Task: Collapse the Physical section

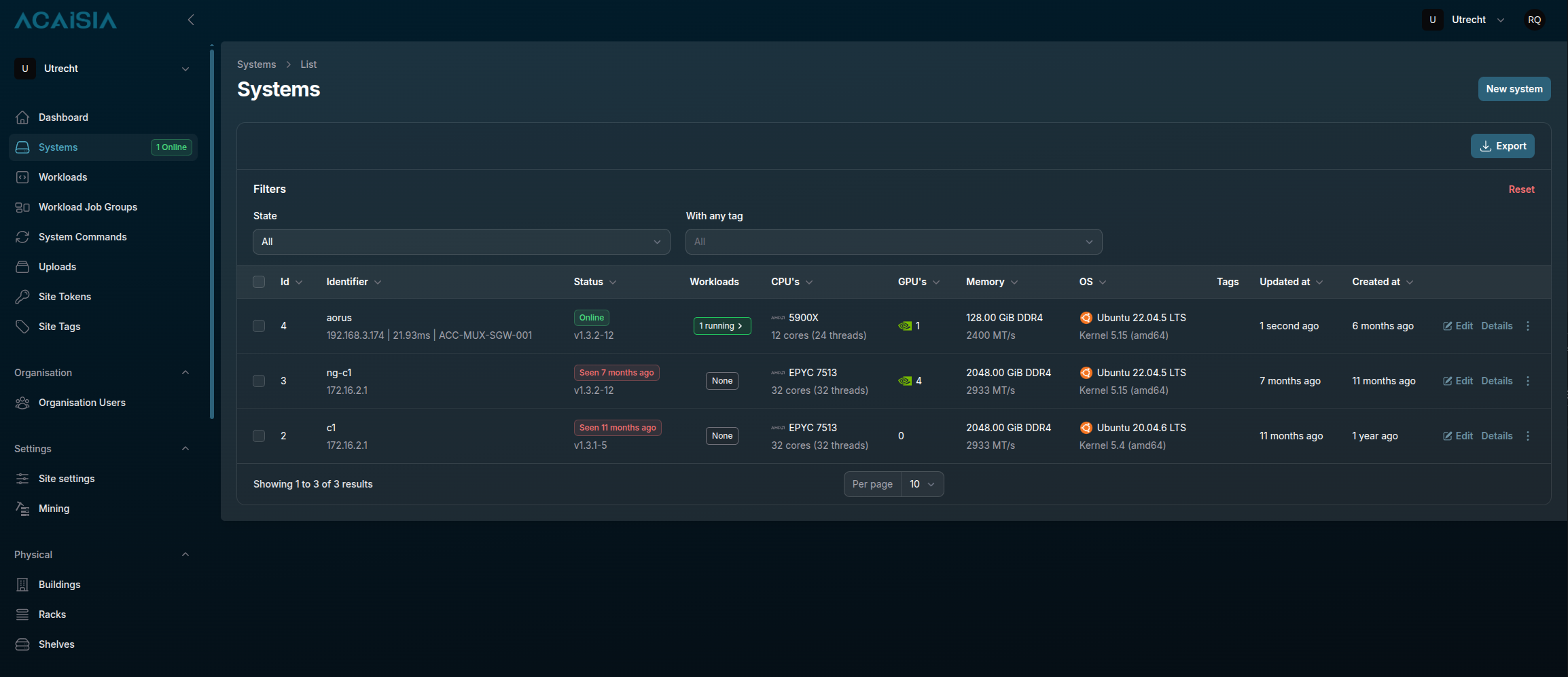Action: coord(185,555)
